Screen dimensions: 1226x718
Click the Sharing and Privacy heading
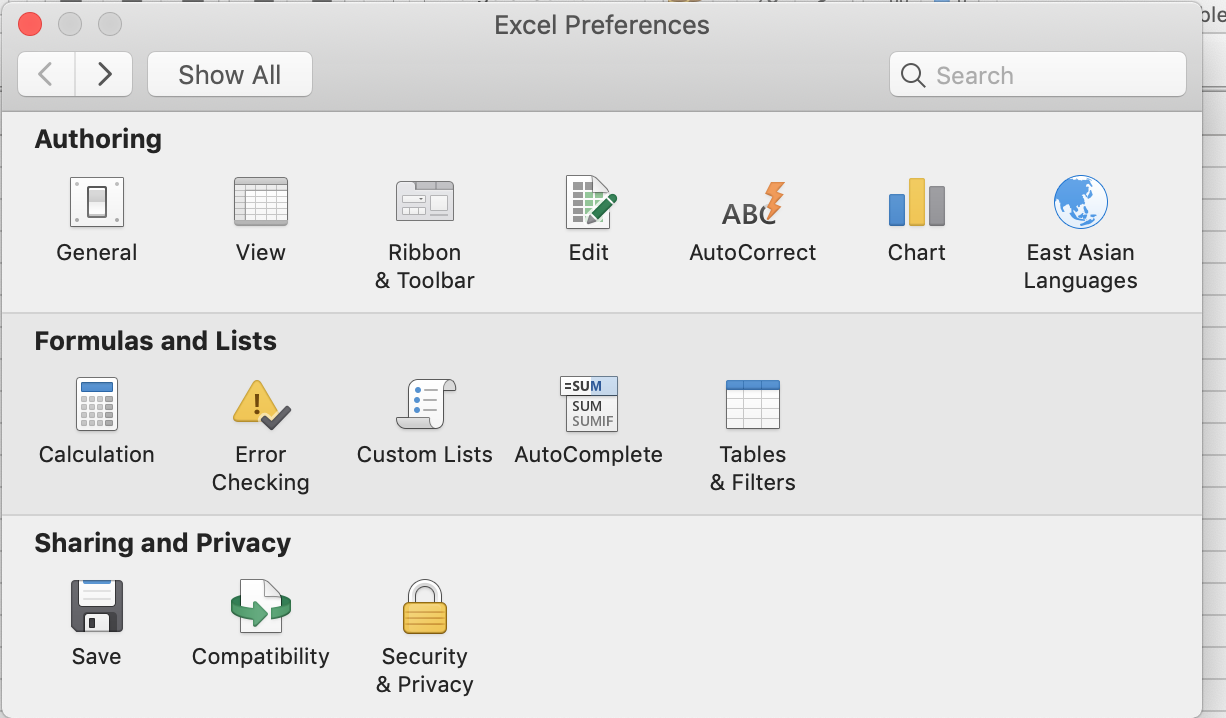click(x=163, y=543)
